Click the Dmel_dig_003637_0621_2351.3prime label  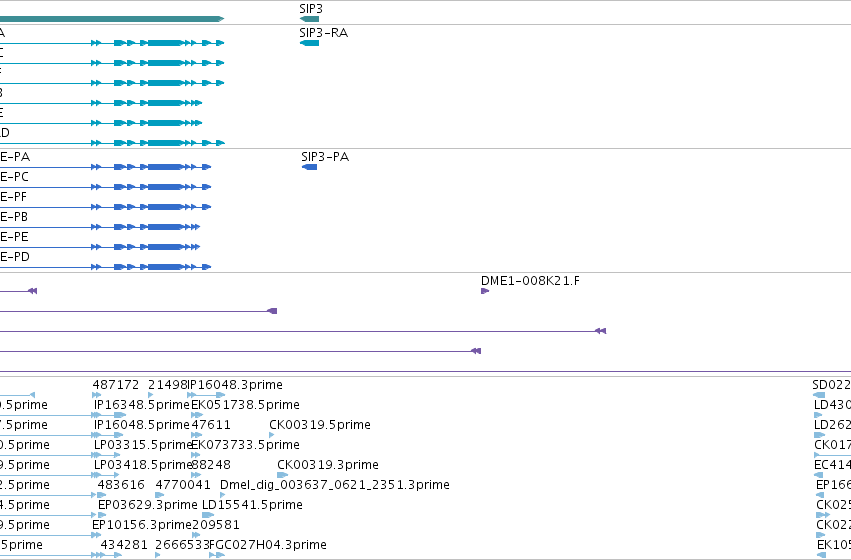pos(335,485)
